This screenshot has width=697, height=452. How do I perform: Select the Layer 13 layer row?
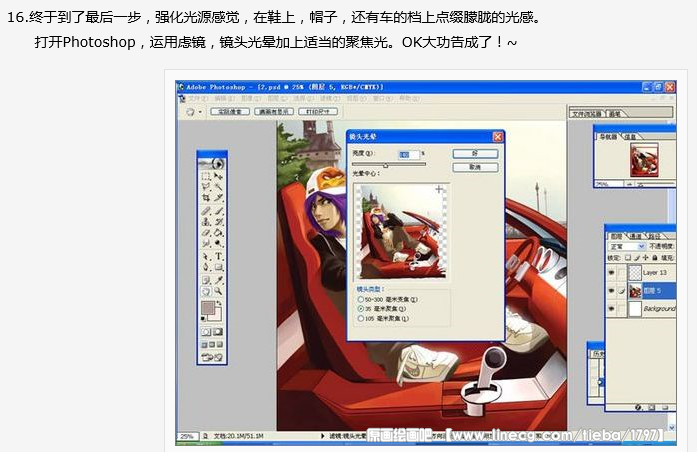pos(641,272)
